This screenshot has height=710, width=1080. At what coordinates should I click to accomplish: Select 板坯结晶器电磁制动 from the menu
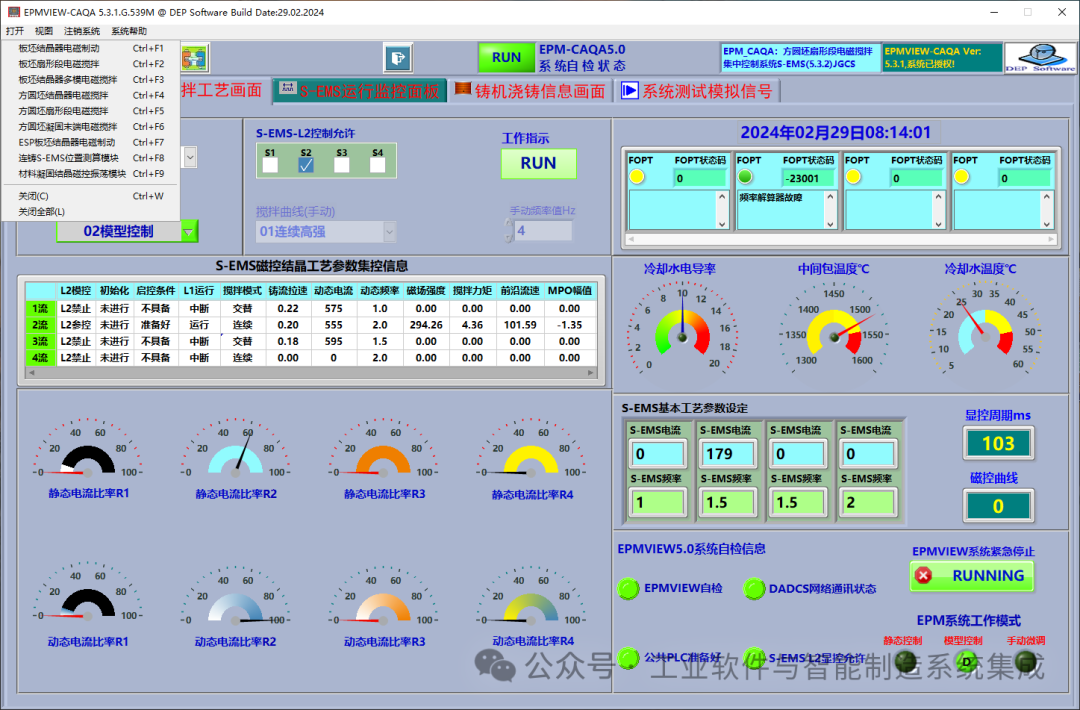pos(91,48)
